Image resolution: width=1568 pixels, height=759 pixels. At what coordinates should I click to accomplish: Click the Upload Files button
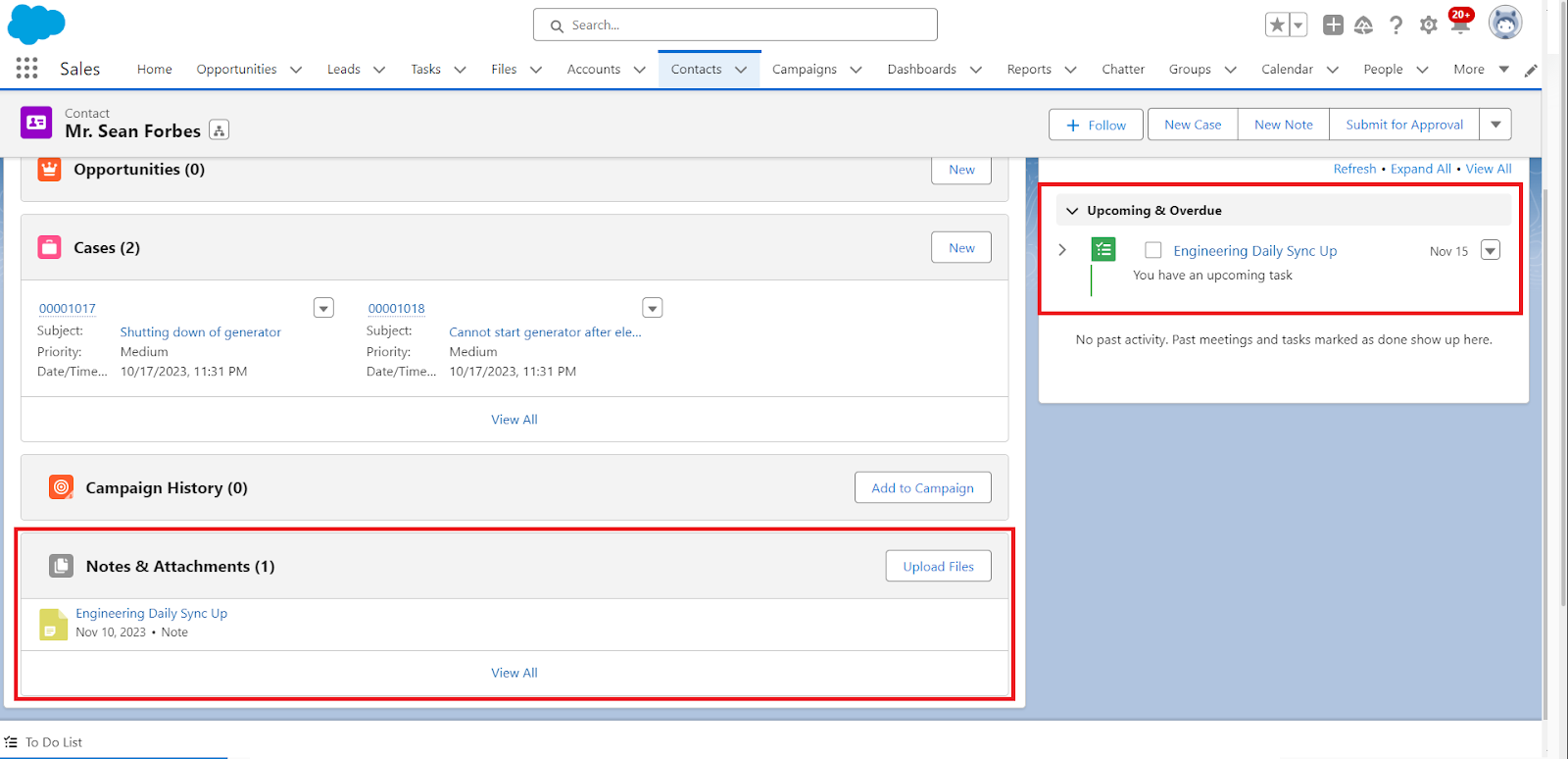pos(938,566)
